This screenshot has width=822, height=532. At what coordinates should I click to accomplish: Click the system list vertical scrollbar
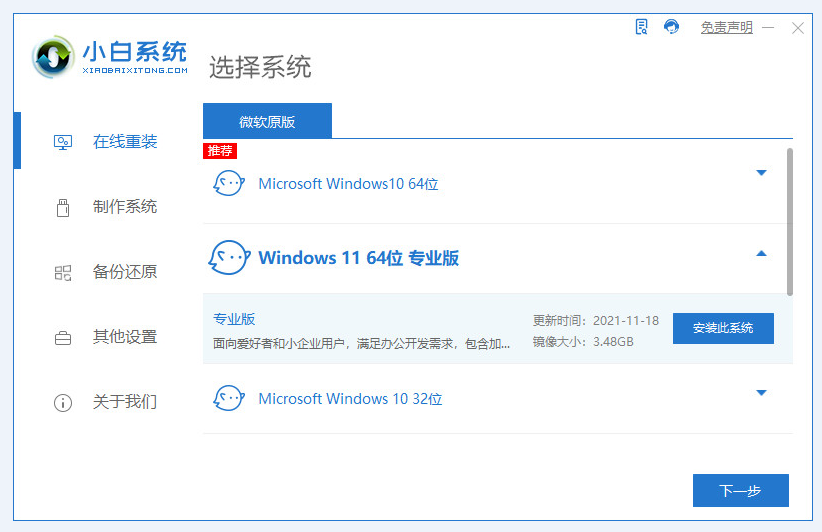789,222
